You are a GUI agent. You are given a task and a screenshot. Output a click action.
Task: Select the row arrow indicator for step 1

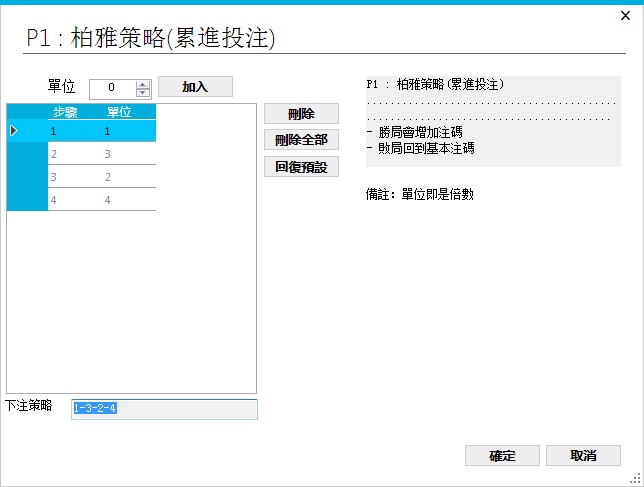click(14, 131)
